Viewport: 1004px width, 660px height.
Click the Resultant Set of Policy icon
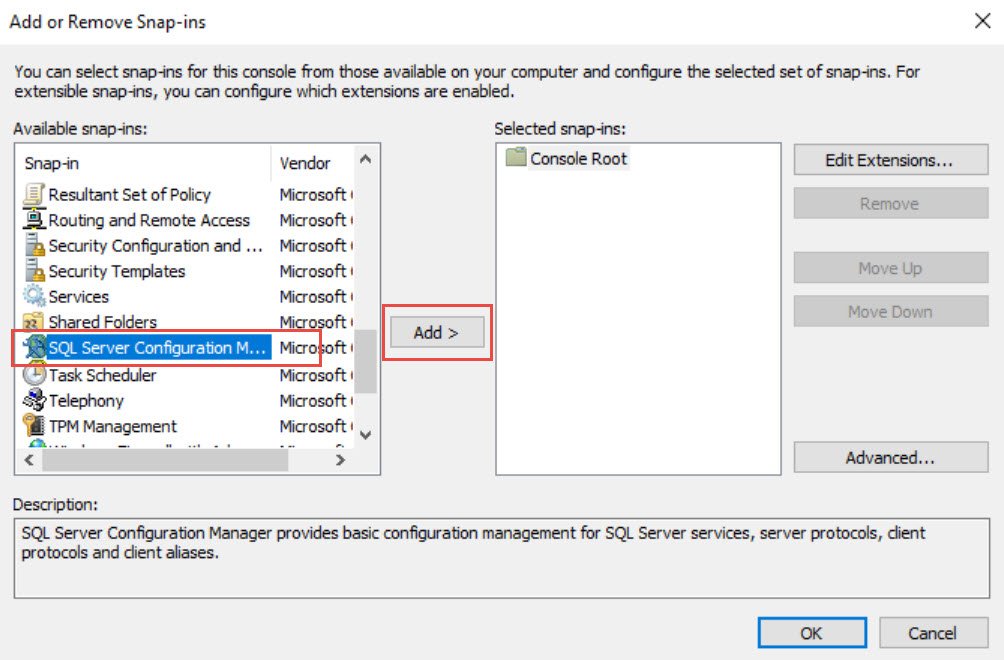[34, 194]
